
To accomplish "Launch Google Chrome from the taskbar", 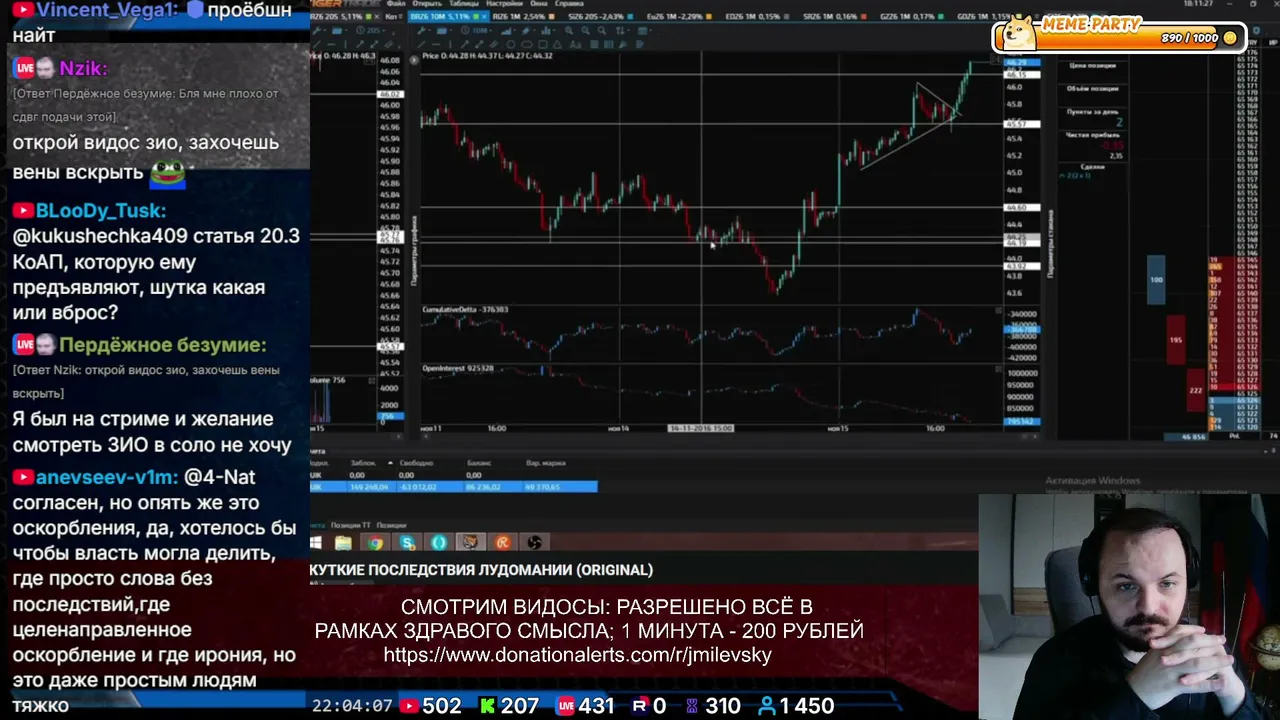I will tap(375, 542).
